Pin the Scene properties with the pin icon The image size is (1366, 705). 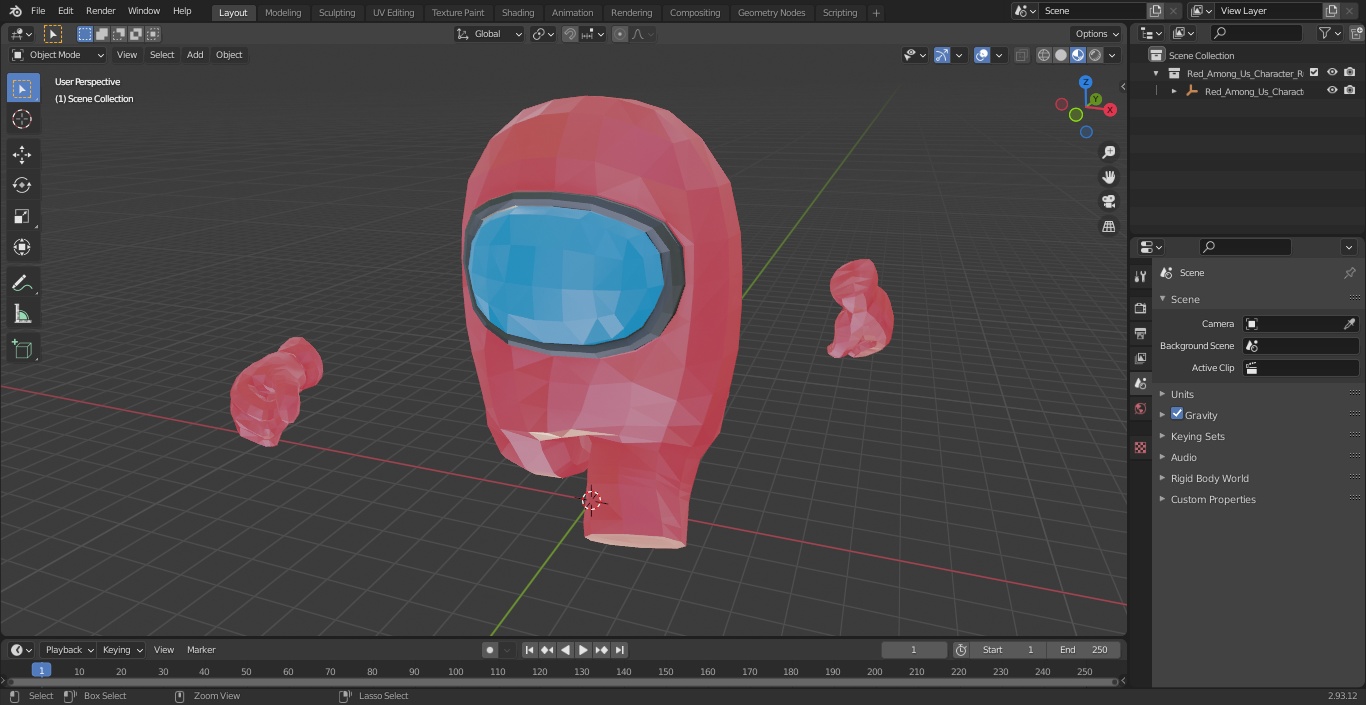click(1349, 273)
